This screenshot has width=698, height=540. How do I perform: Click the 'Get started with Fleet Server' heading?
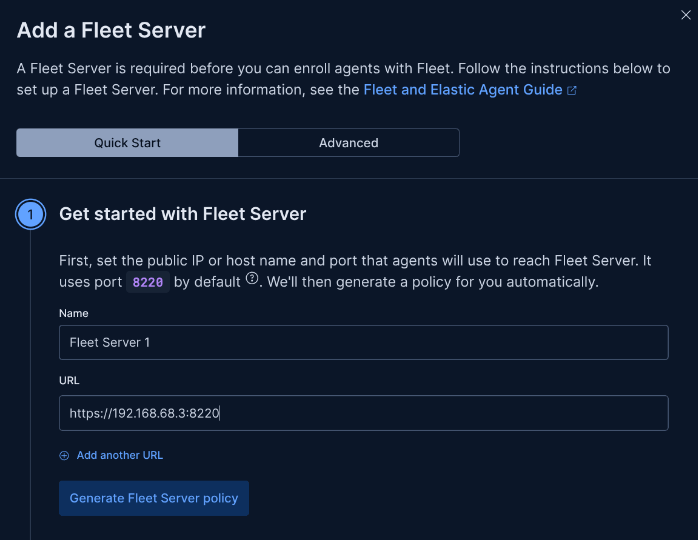point(183,214)
